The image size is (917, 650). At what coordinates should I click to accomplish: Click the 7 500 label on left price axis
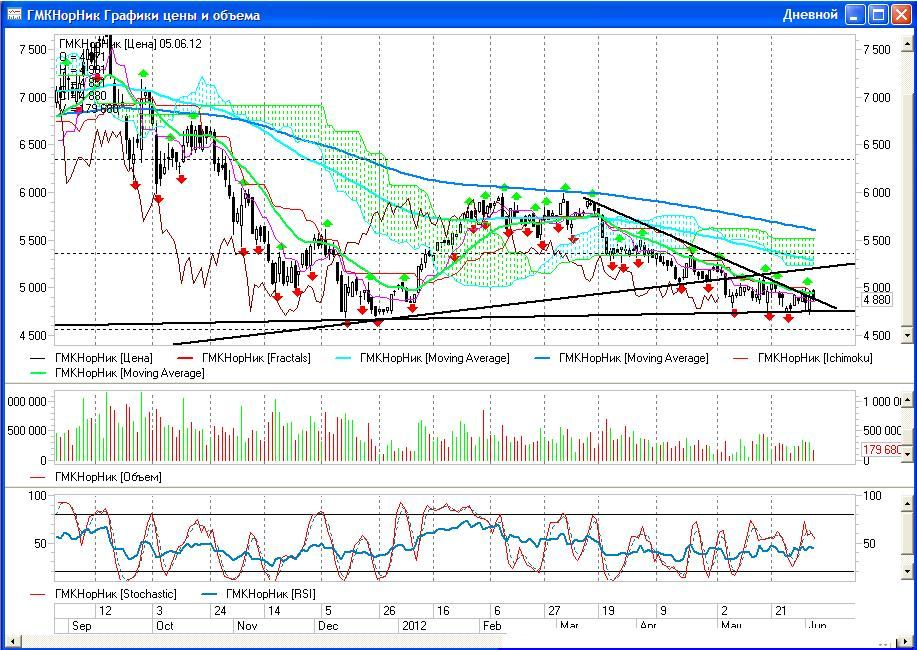(33, 49)
